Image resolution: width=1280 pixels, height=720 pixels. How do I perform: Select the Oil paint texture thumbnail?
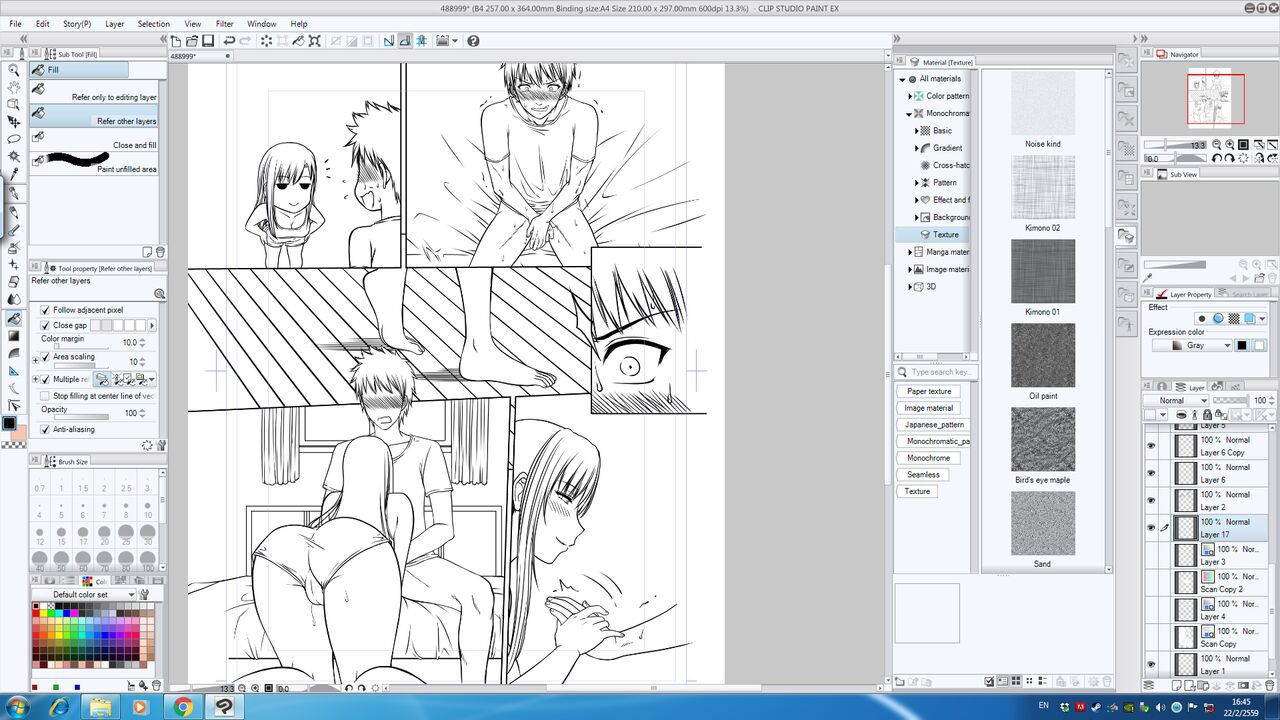1043,355
